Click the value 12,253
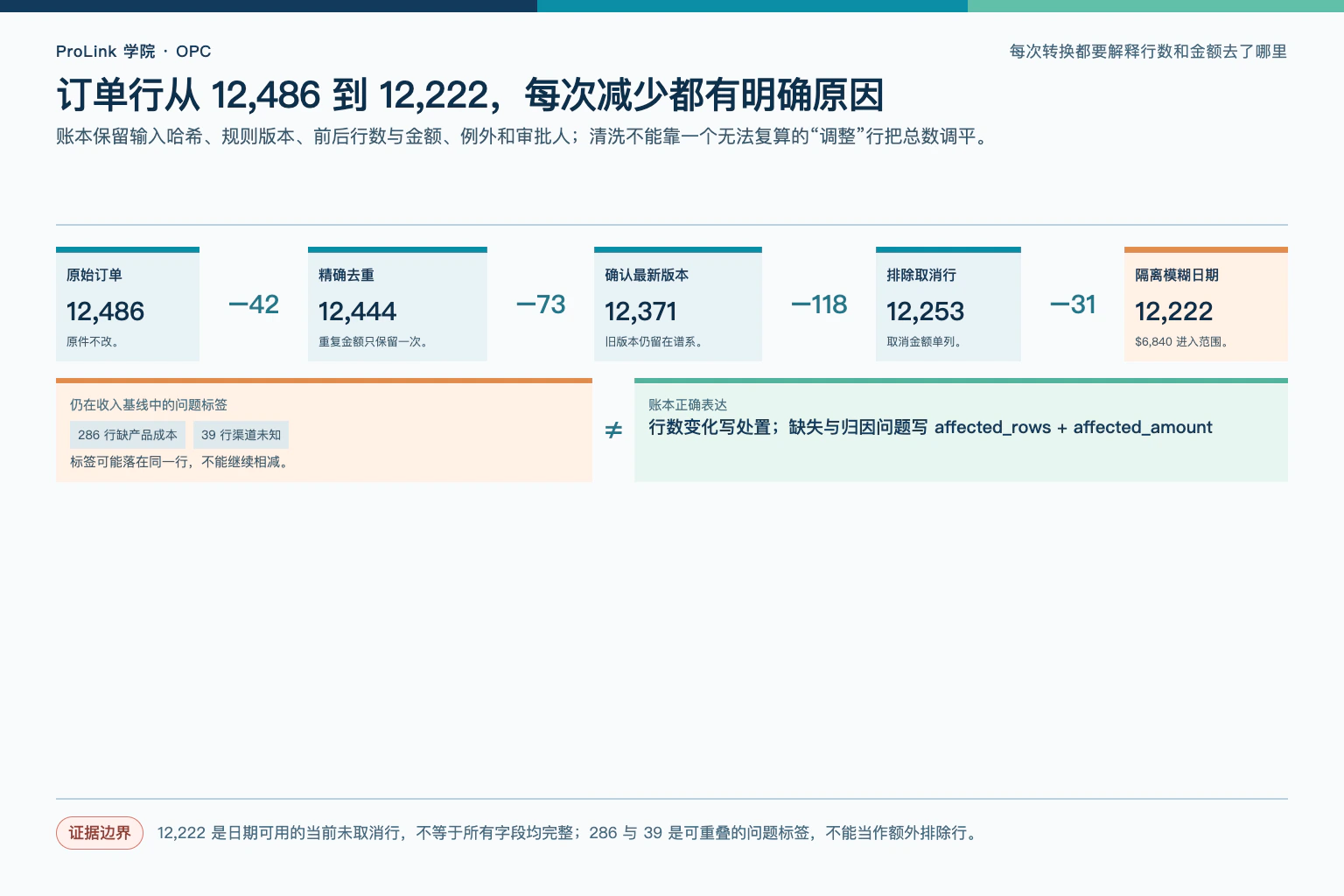This screenshot has height=896, width=1344. (x=926, y=311)
